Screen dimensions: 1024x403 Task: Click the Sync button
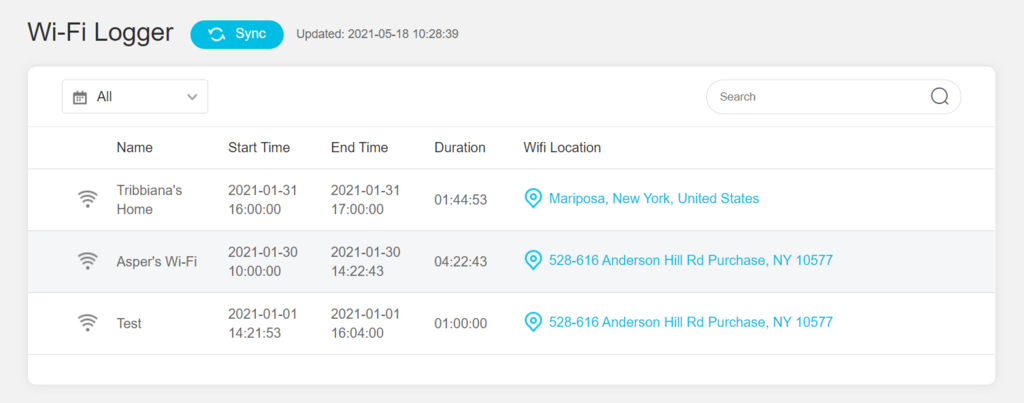(237, 35)
